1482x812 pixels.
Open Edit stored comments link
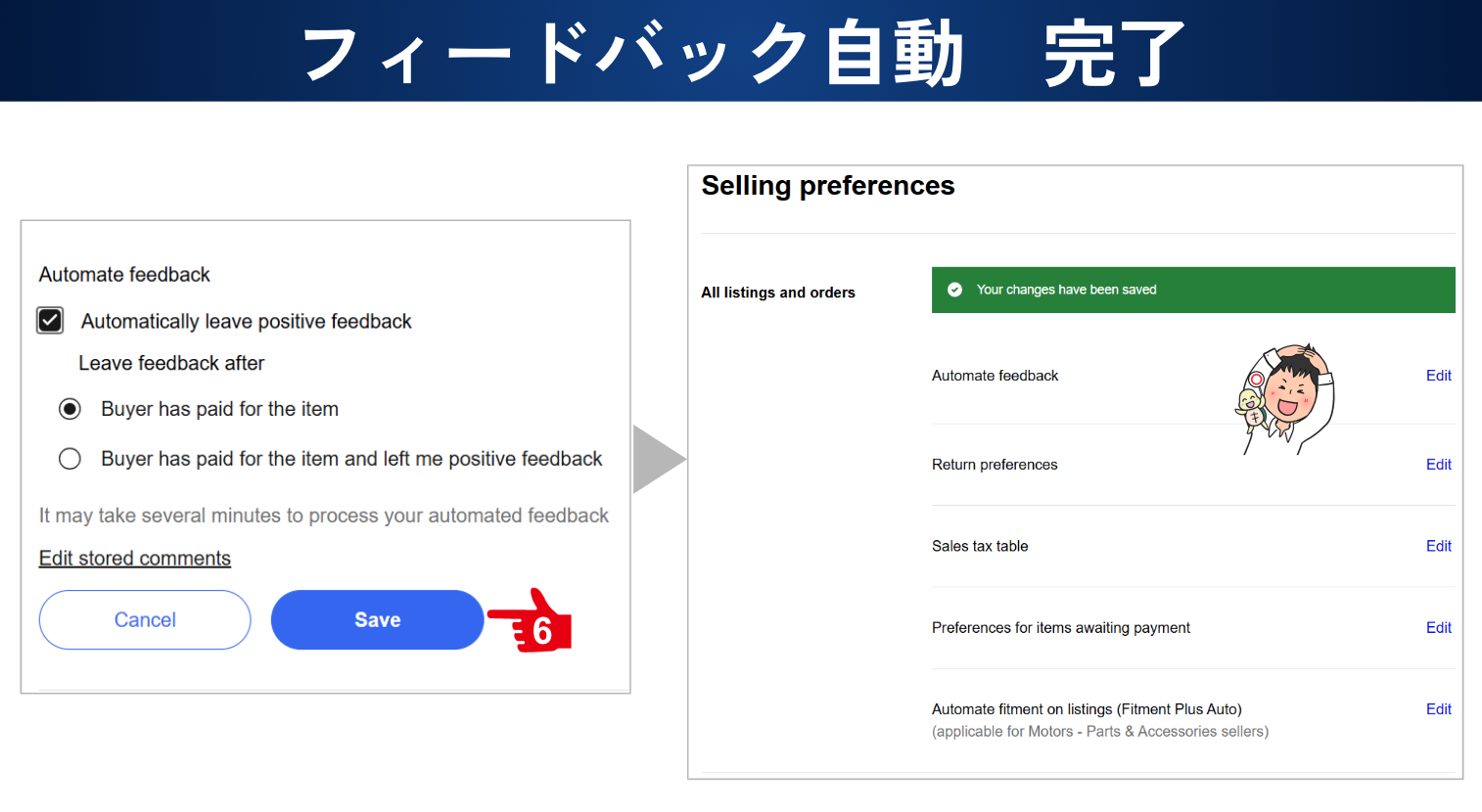pyautogui.click(x=135, y=559)
